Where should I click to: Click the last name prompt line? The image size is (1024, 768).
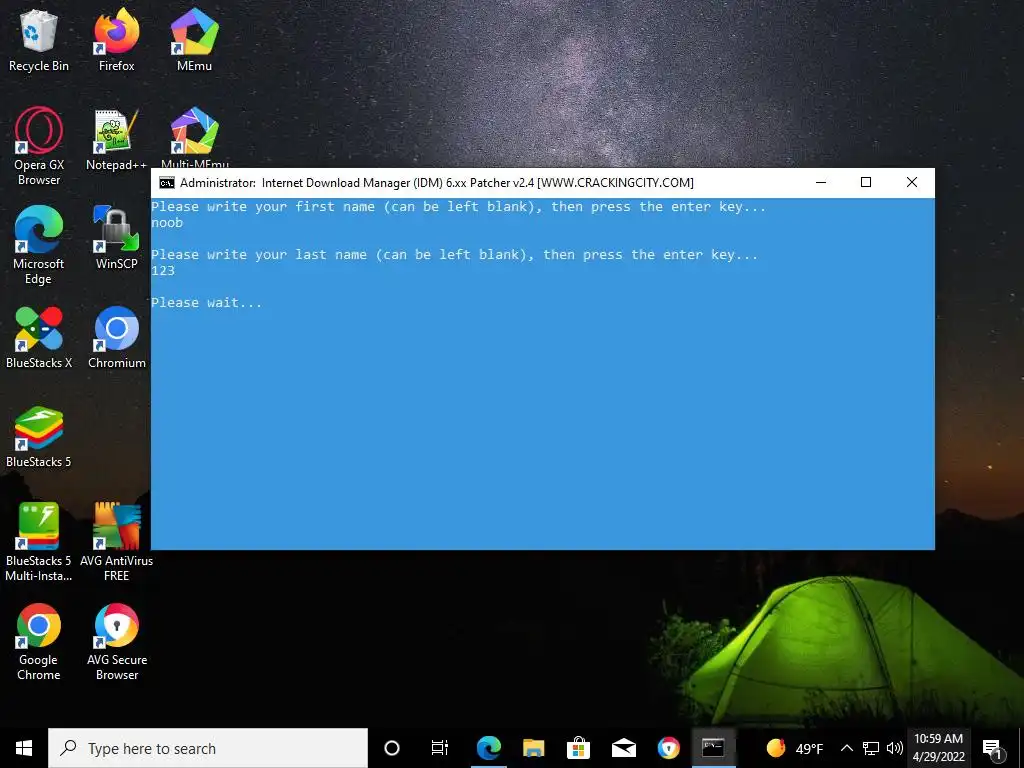[455, 255]
